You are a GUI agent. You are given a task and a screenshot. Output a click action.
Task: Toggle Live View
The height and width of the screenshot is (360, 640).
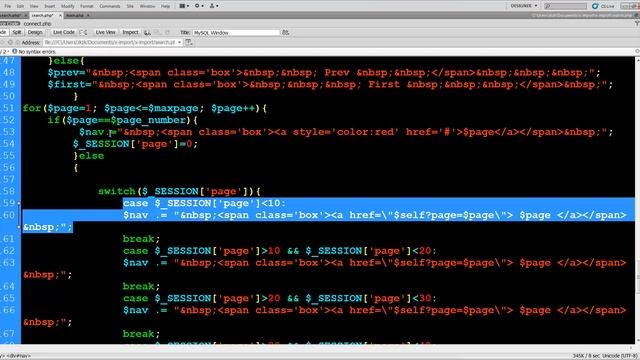105,32
